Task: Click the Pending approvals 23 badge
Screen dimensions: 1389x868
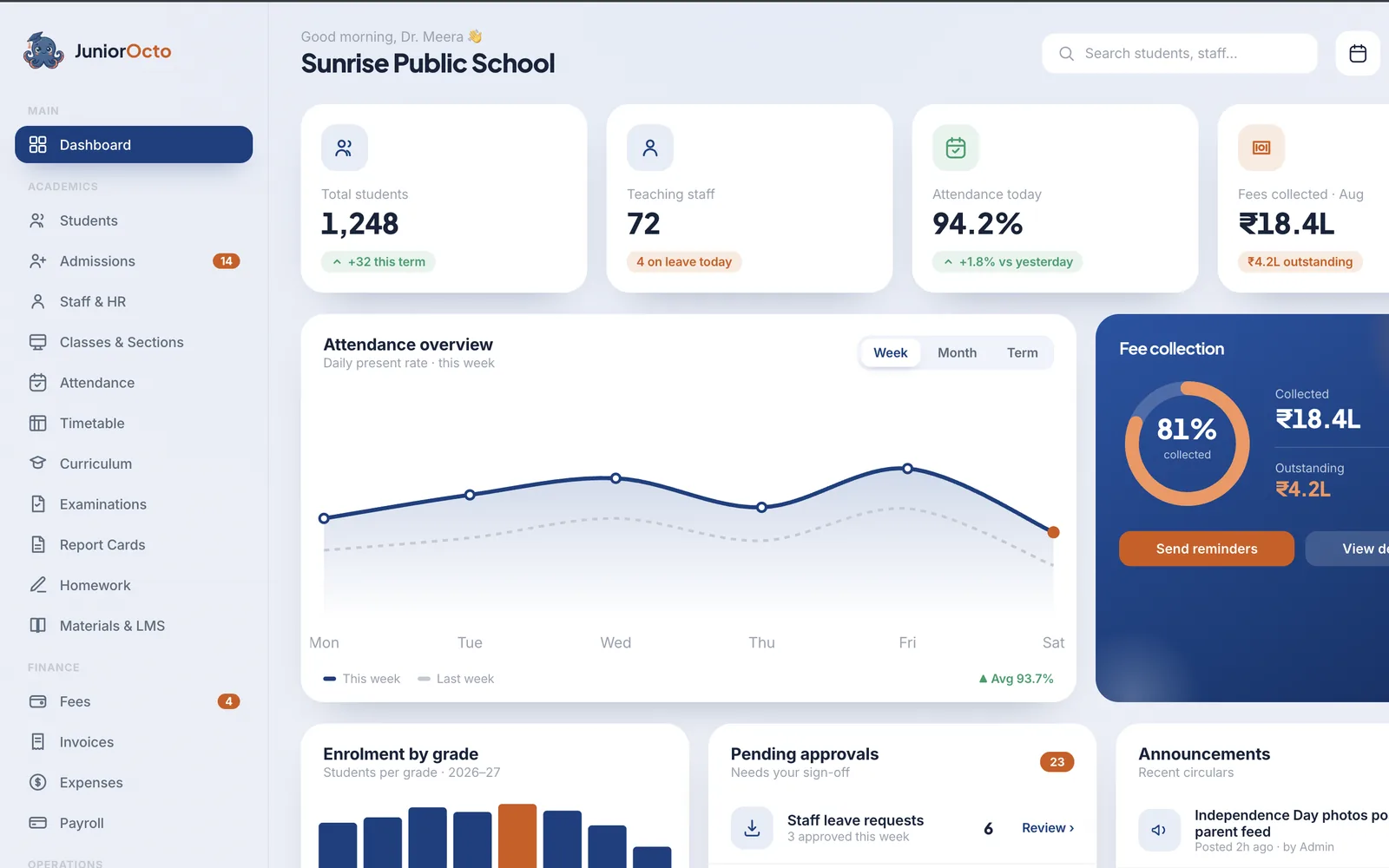Action: tap(1057, 762)
